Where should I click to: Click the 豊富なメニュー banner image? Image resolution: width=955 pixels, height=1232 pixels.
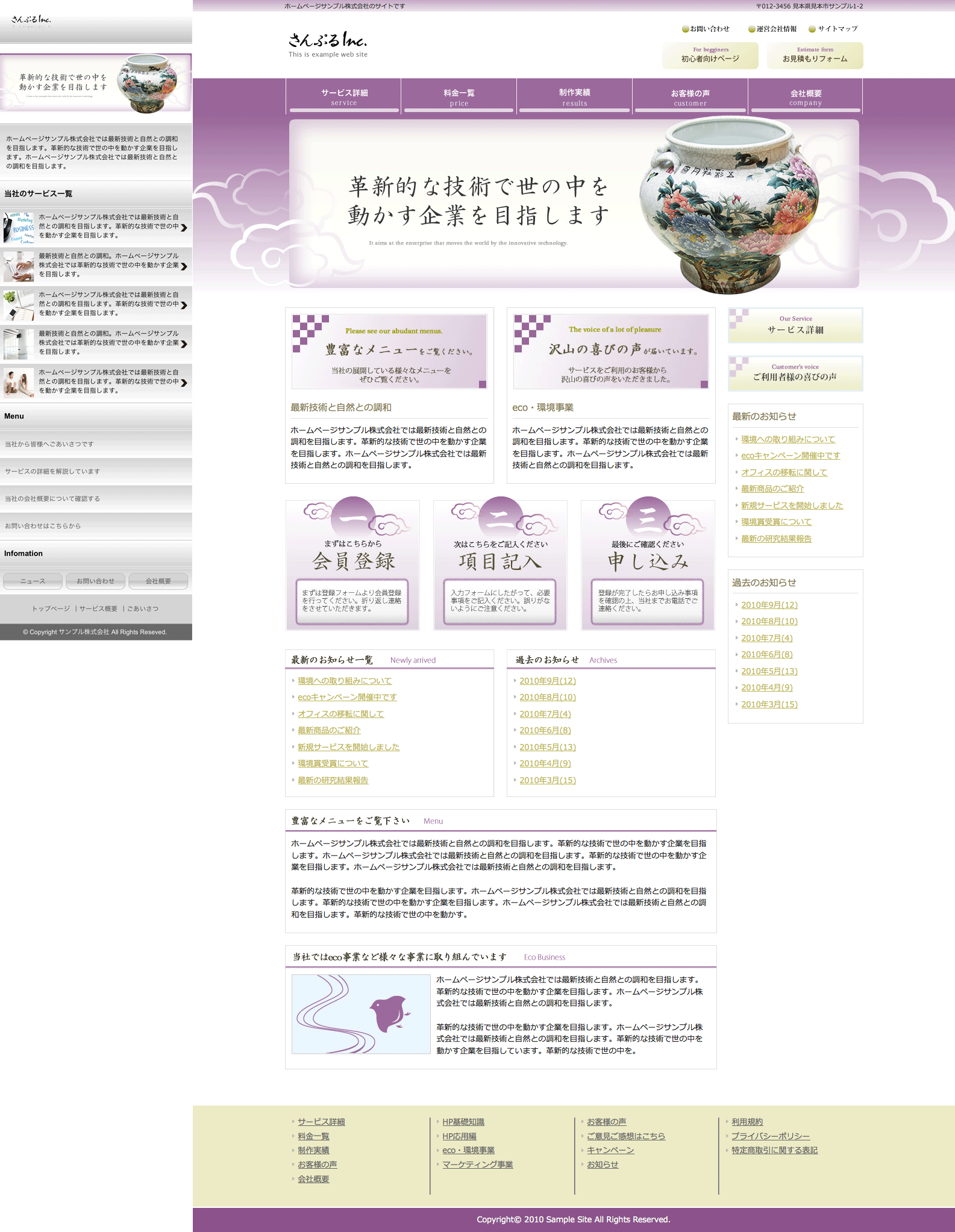point(389,351)
